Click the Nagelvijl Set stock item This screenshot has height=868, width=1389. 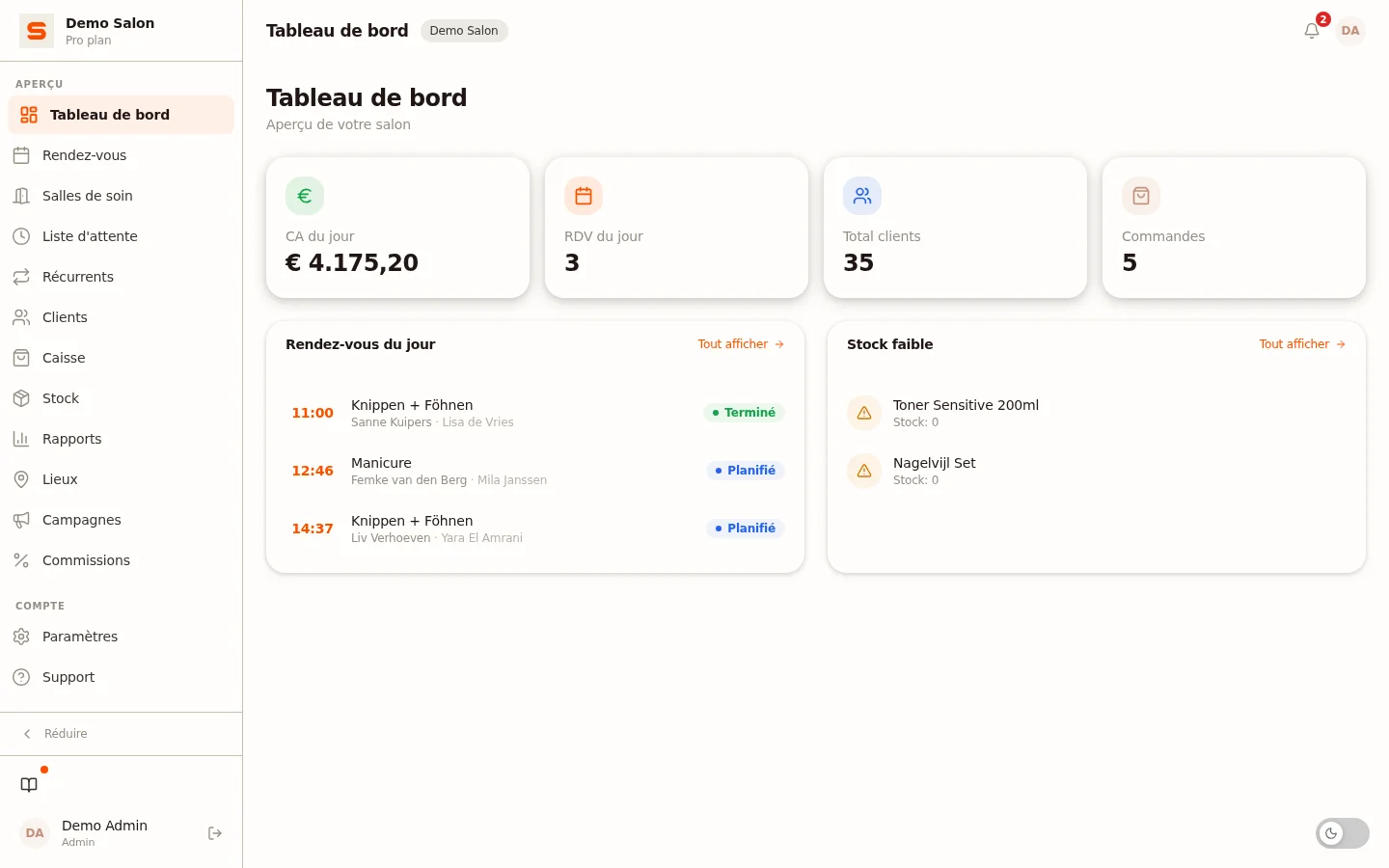click(1097, 471)
